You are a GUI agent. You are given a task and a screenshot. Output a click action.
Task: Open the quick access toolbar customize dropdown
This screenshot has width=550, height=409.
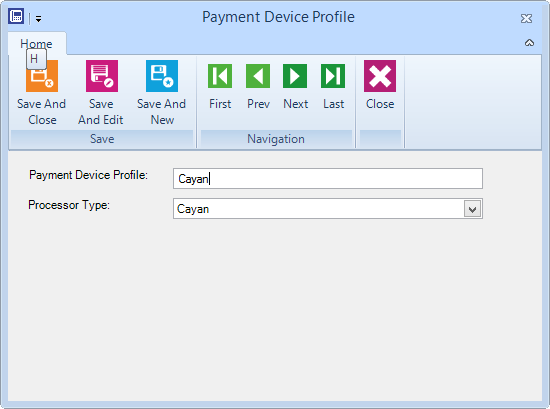[x=39, y=19]
